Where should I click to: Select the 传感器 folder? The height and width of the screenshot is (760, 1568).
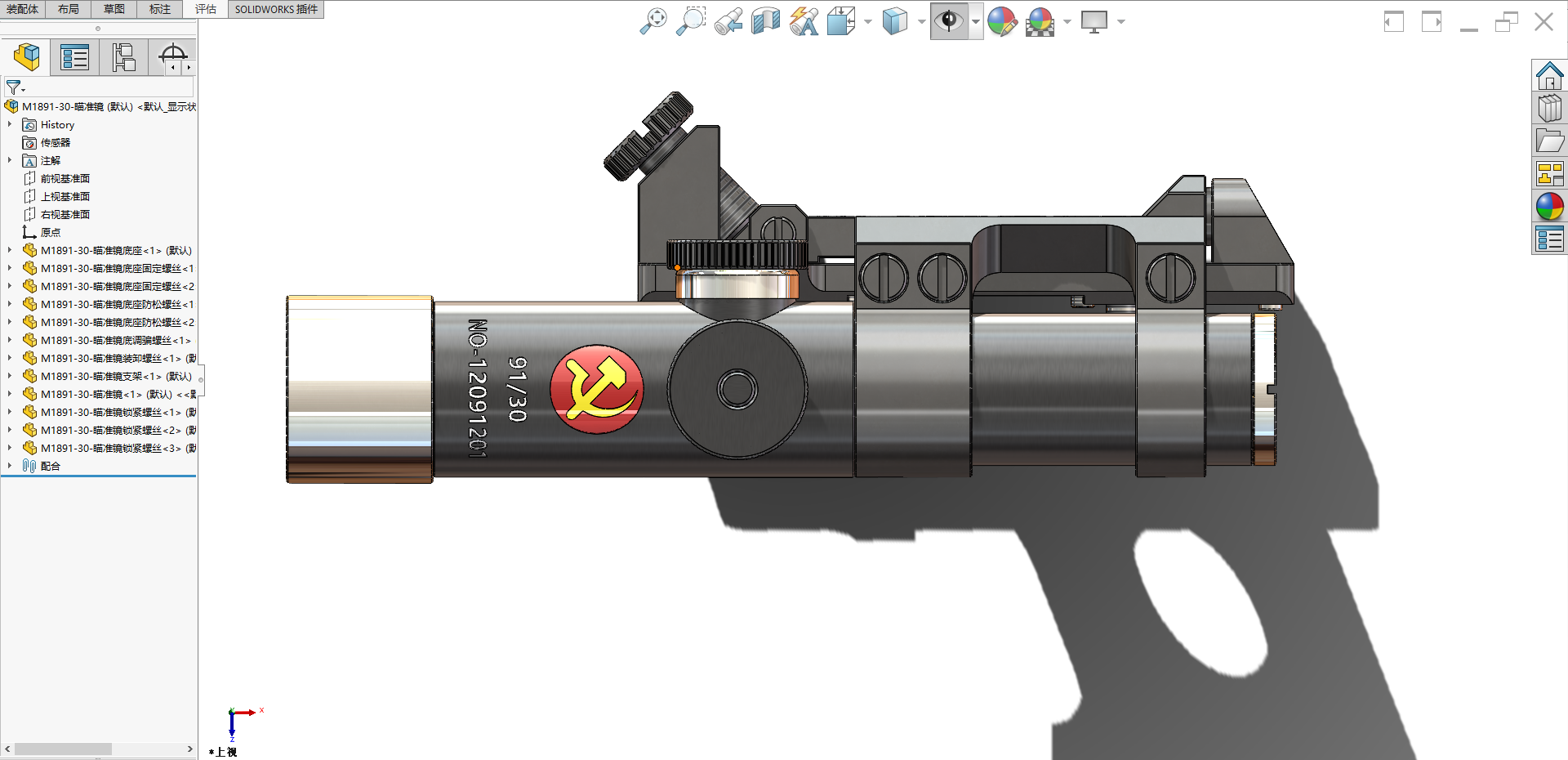47,143
